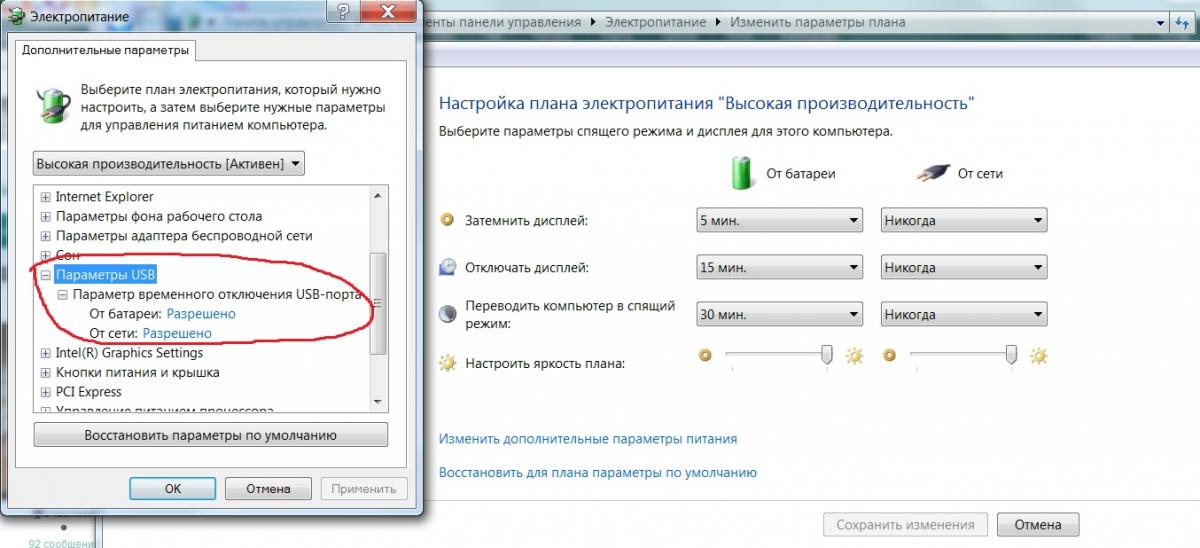The image size is (1200, 548).
Task: Expand Параметры адаптера беспроводной сети node
Action: click(45, 236)
